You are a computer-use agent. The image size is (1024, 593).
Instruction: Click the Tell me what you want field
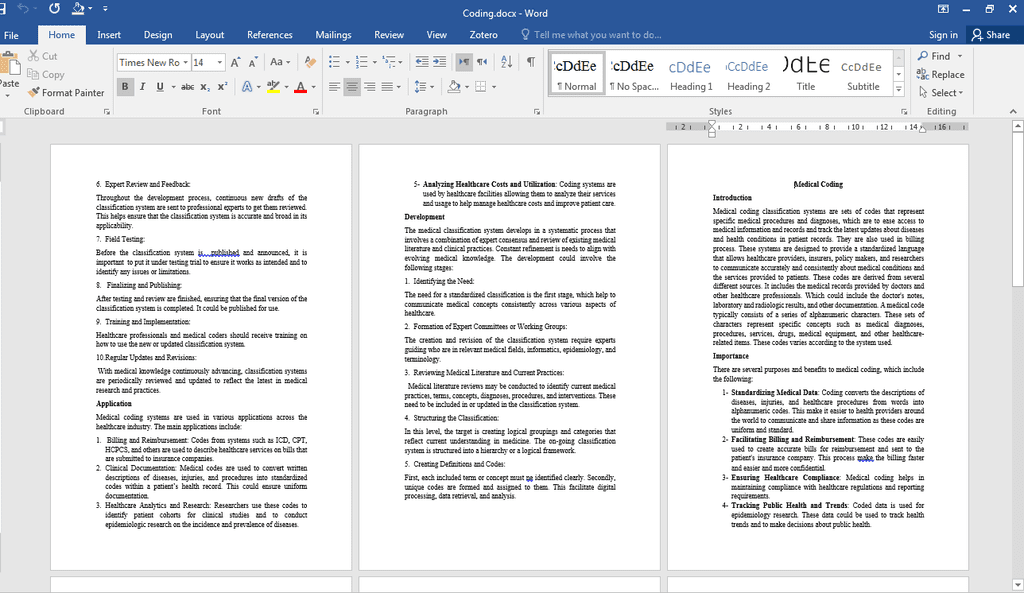coord(591,35)
